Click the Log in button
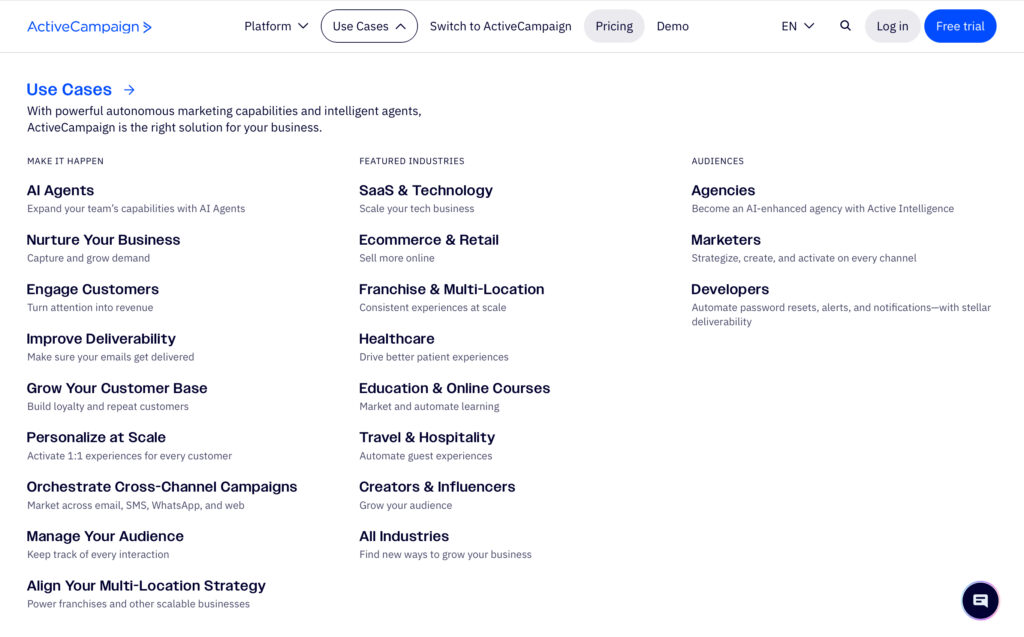This screenshot has width=1024, height=637. [x=892, y=26]
